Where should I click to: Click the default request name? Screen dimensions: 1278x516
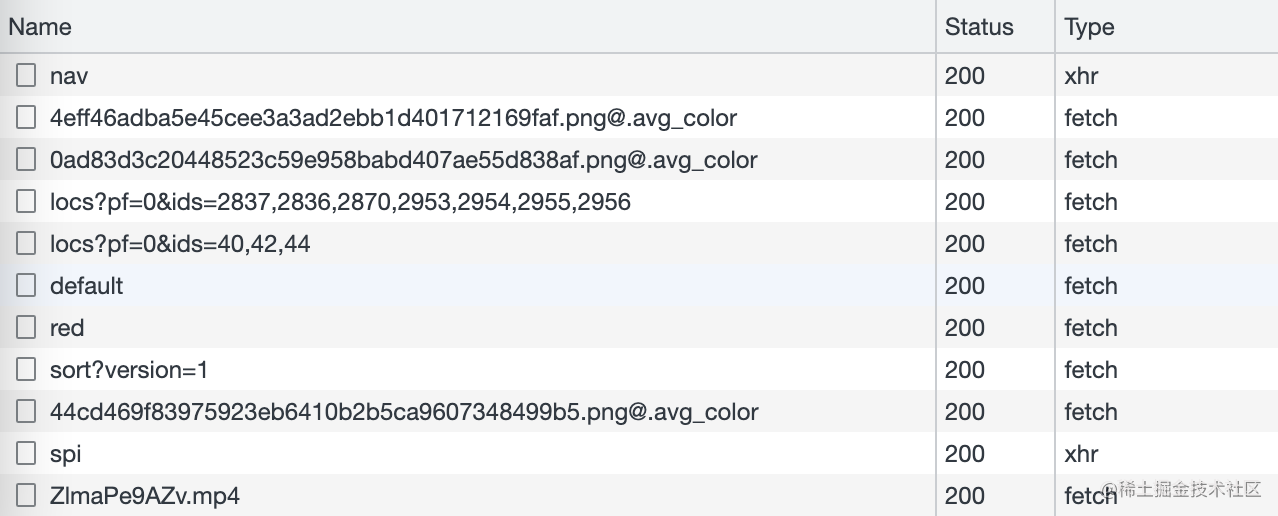[x=86, y=286]
